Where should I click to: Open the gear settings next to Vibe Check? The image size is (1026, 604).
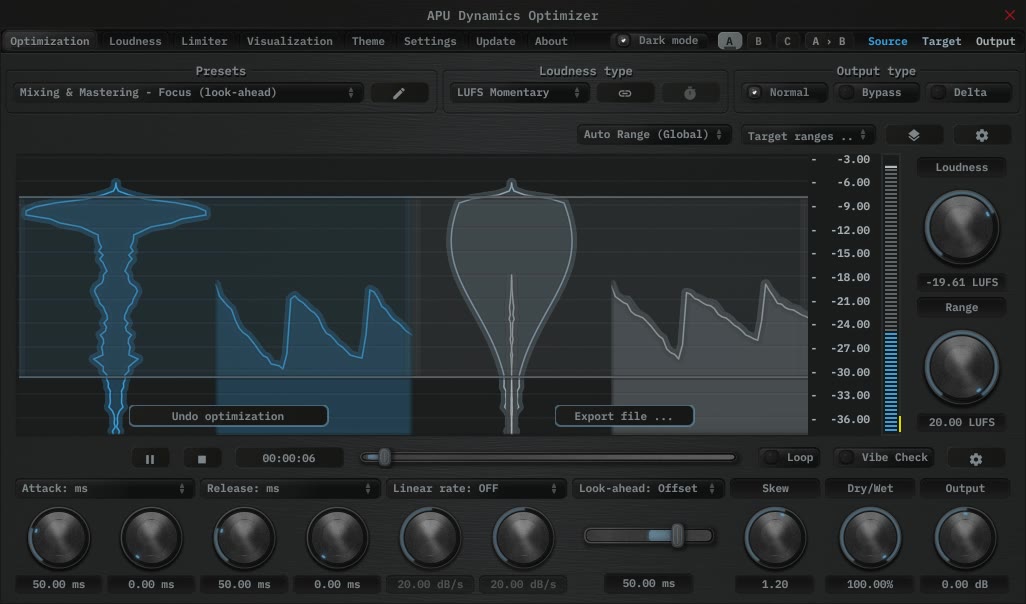976,459
